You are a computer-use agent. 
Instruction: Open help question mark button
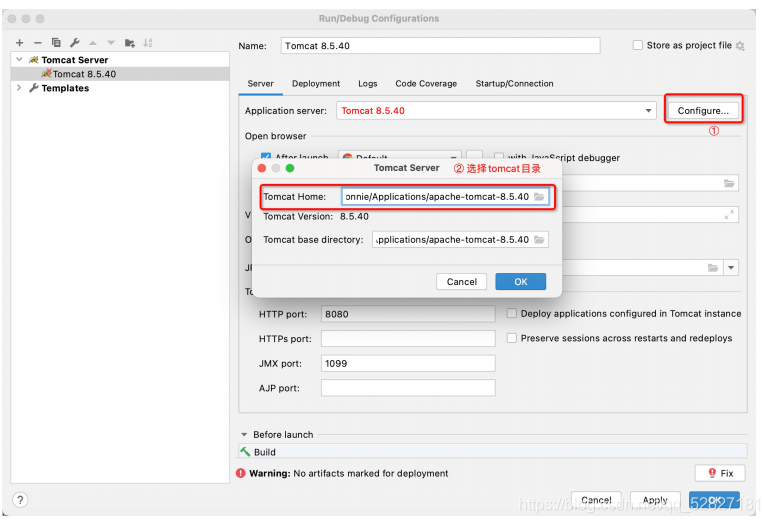tap(20, 500)
